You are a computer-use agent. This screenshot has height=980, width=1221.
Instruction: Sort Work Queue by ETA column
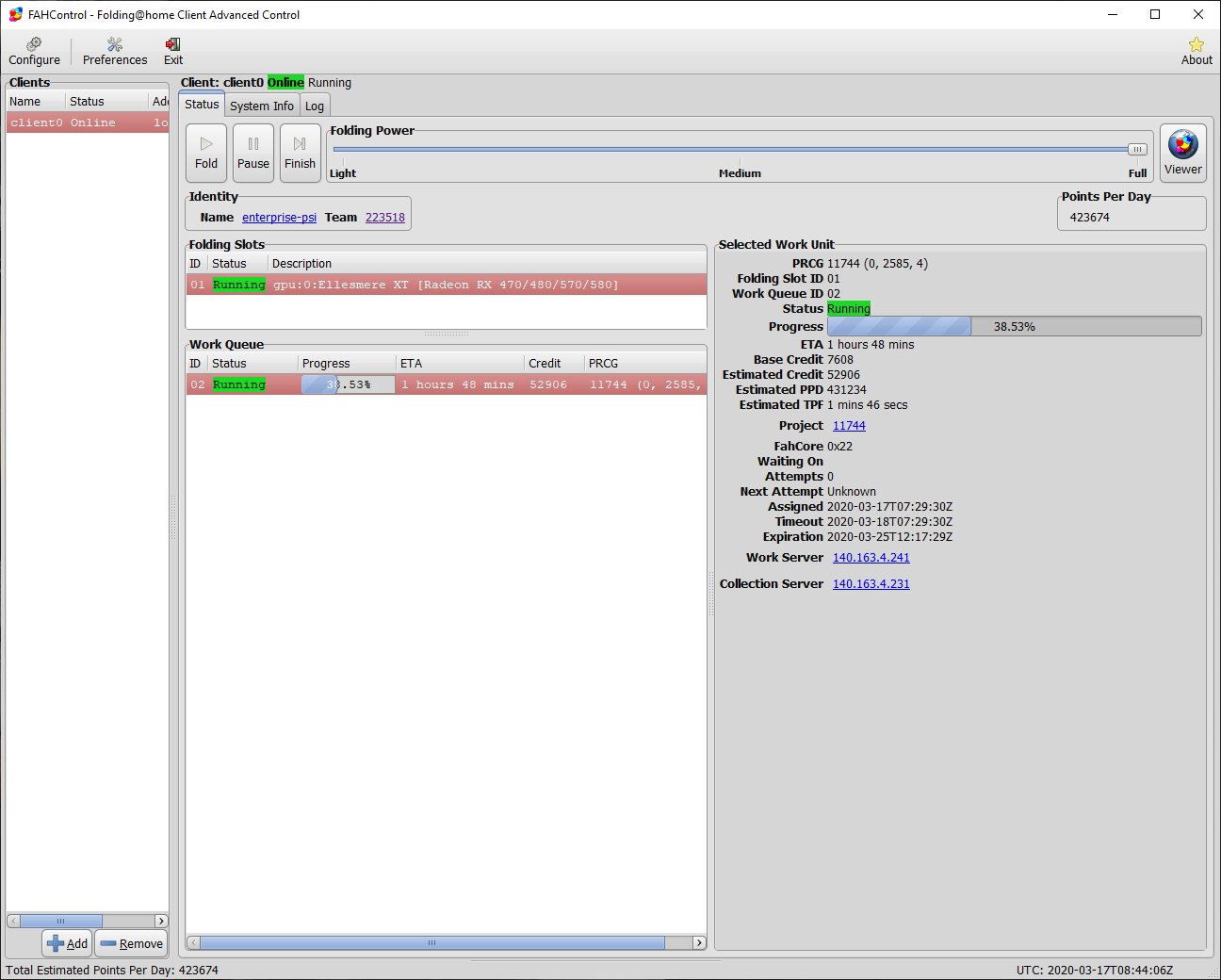point(460,364)
